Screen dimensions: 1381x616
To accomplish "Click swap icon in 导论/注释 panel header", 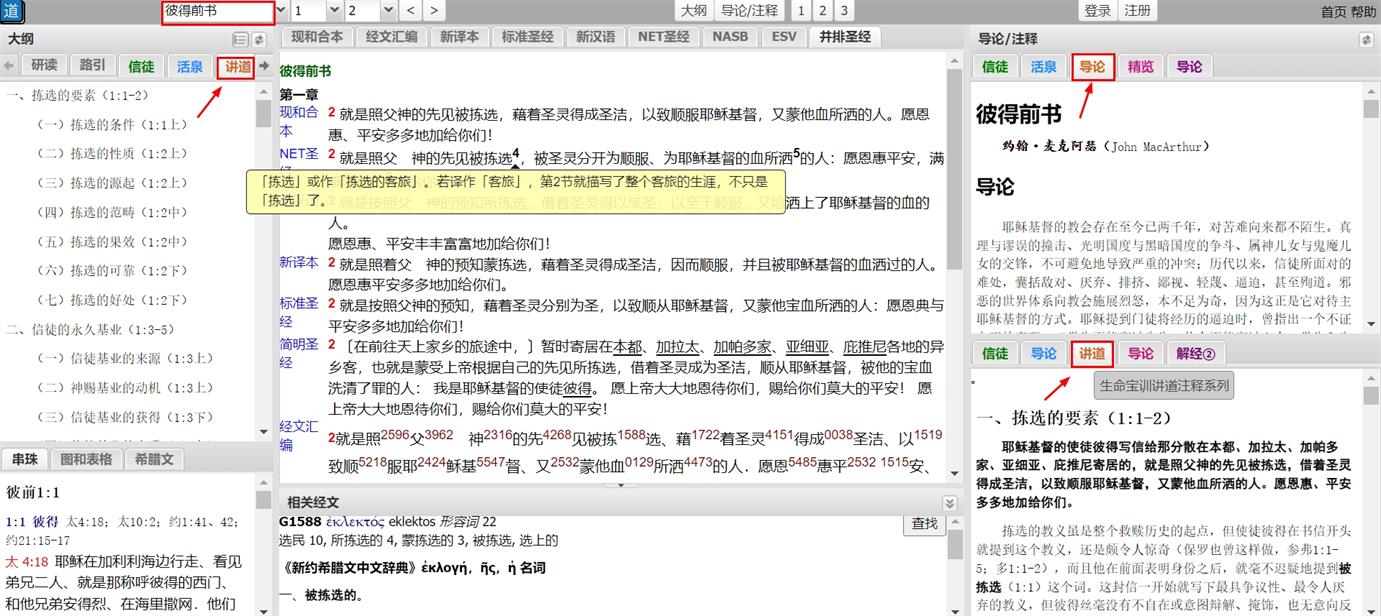I will (1366, 39).
